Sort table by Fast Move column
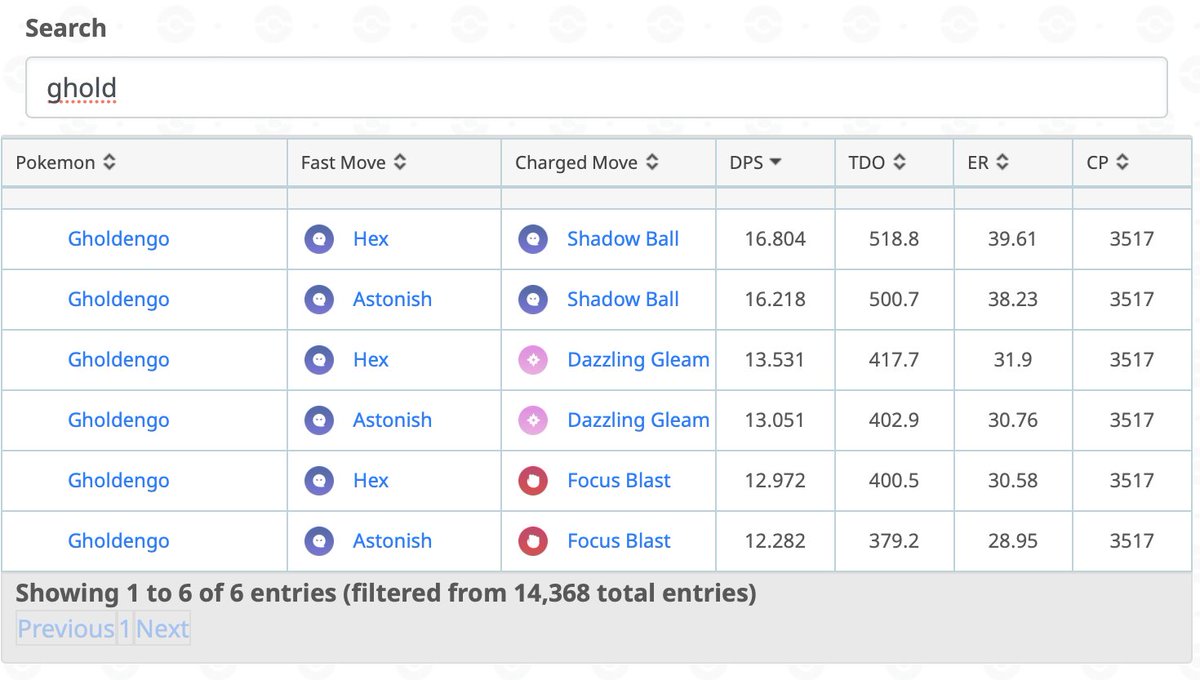The height and width of the screenshot is (680, 1200). point(394,162)
